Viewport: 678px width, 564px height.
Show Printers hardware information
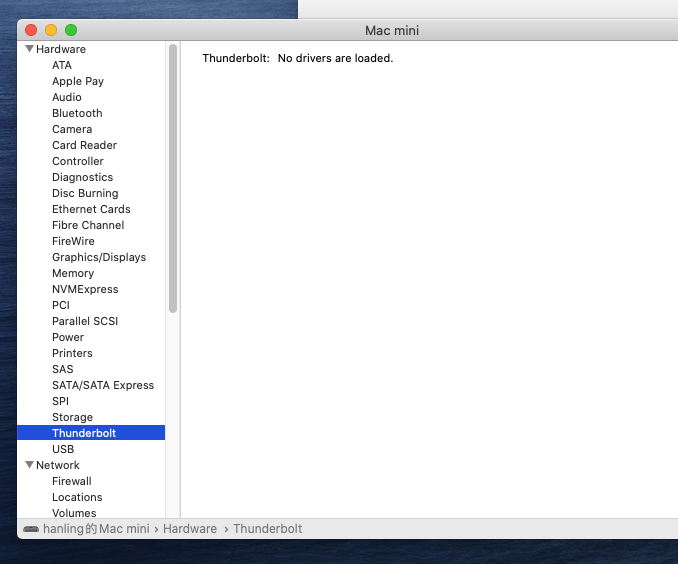72,353
